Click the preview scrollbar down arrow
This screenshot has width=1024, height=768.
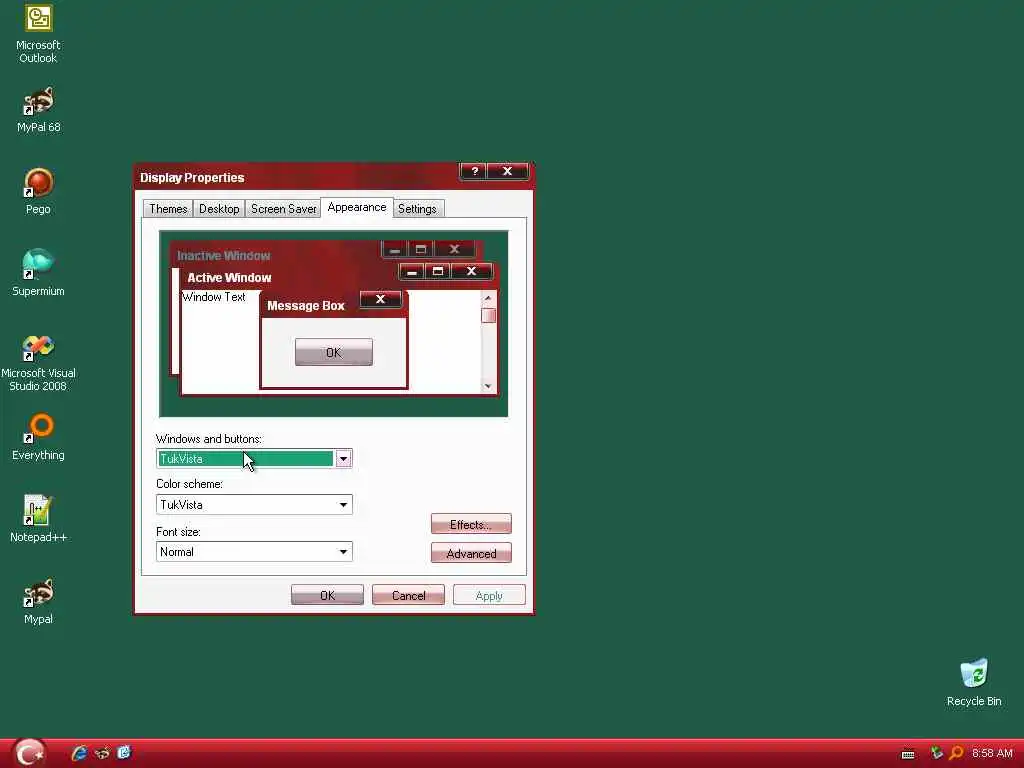click(x=488, y=386)
